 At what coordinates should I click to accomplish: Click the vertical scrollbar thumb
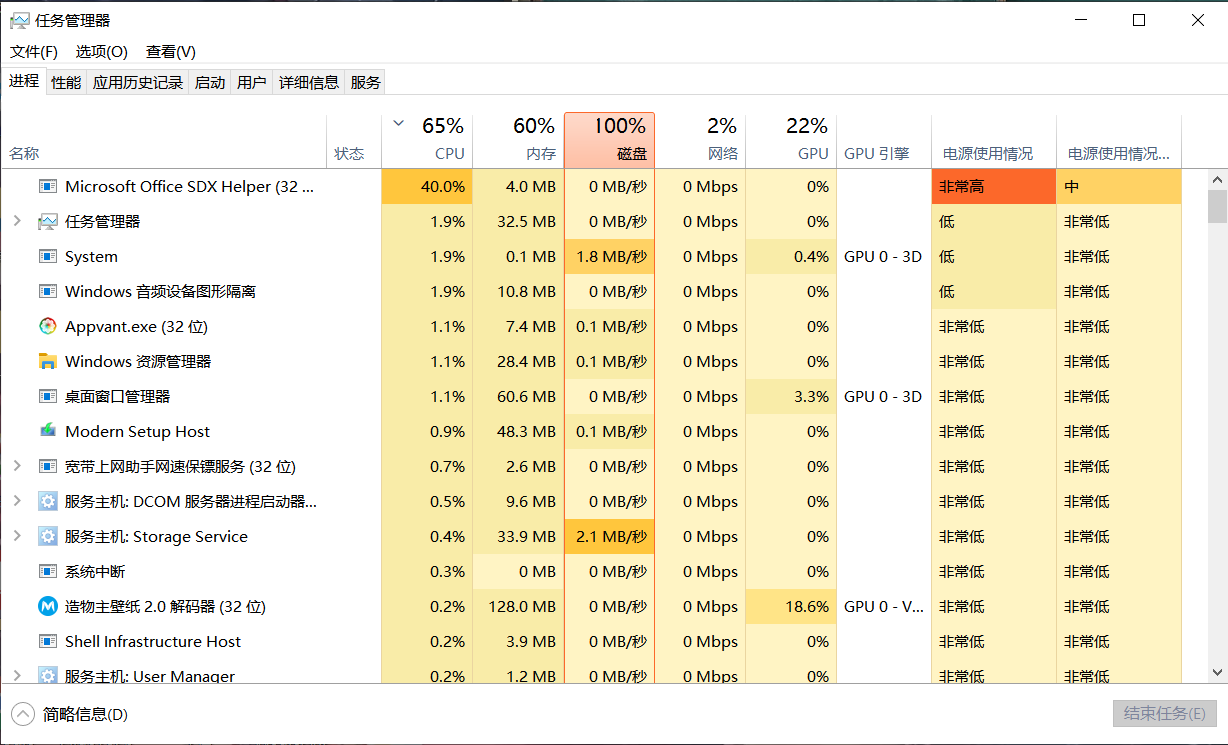(1217, 205)
